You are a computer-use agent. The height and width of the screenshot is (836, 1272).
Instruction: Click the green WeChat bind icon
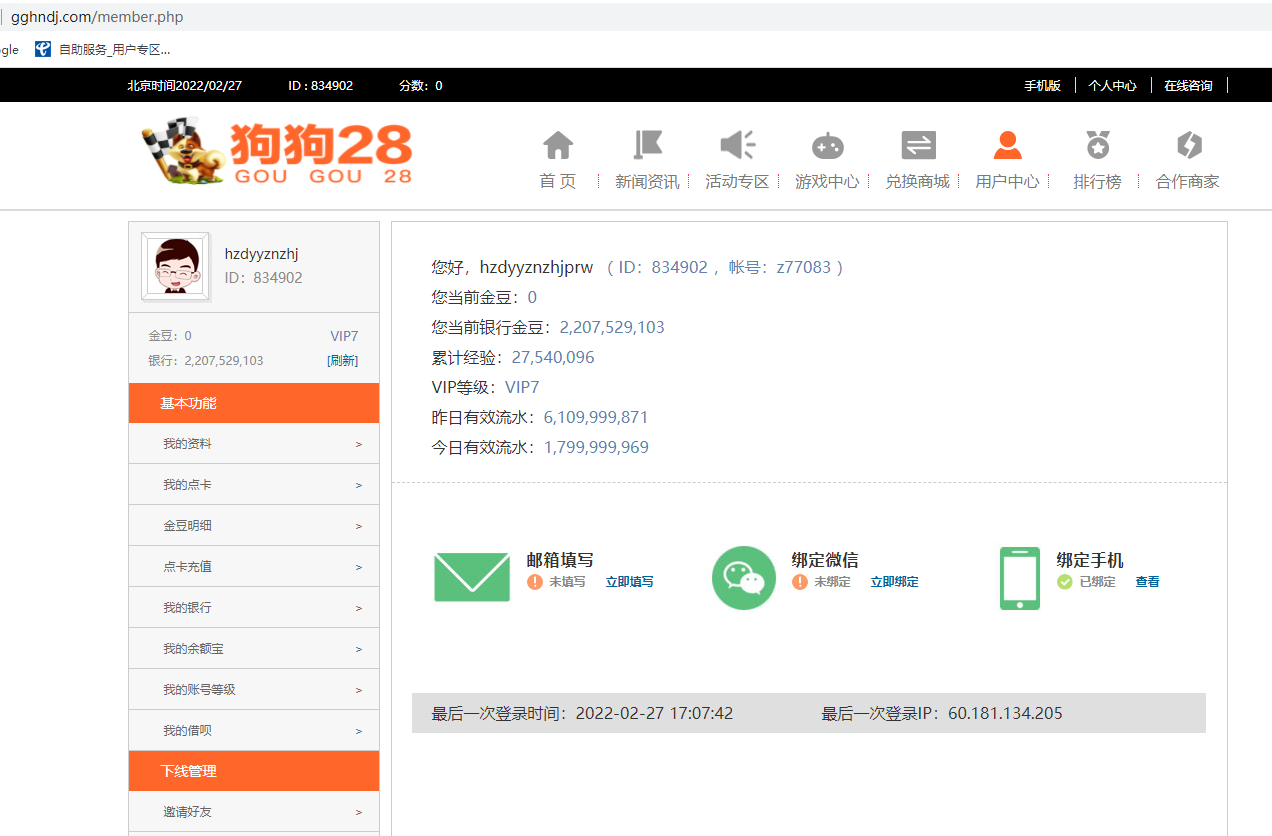[x=744, y=577]
